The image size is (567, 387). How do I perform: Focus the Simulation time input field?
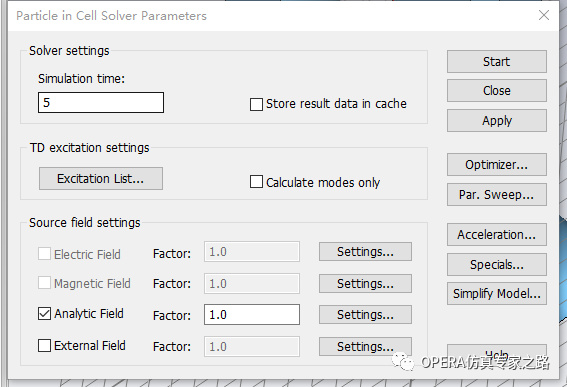click(x=101, y=102)
